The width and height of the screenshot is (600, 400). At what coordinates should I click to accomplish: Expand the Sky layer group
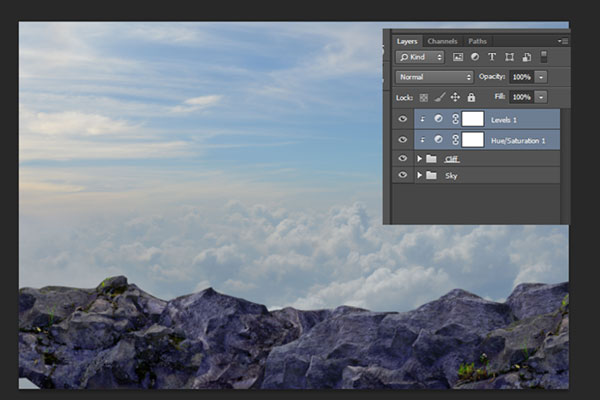coord(419,175)
